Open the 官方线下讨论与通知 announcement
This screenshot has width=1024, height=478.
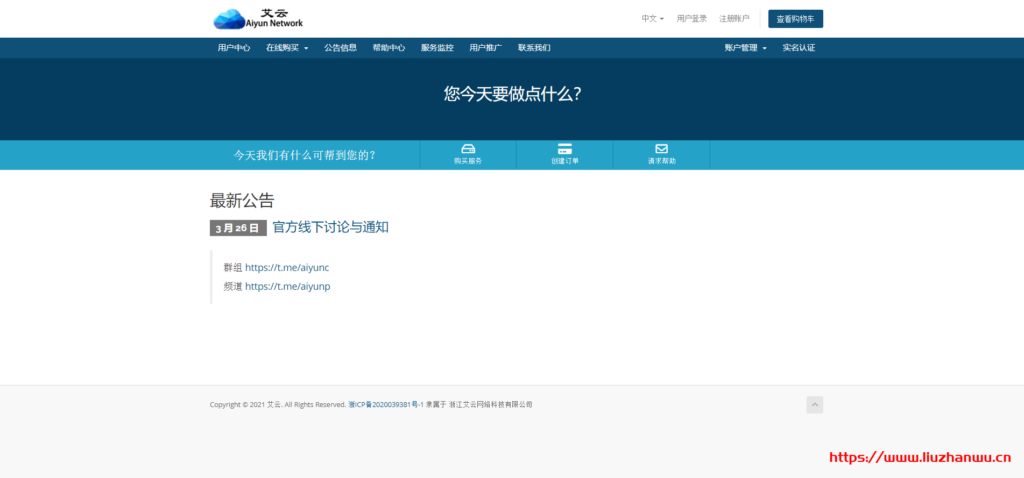click(x=330, y=227)
